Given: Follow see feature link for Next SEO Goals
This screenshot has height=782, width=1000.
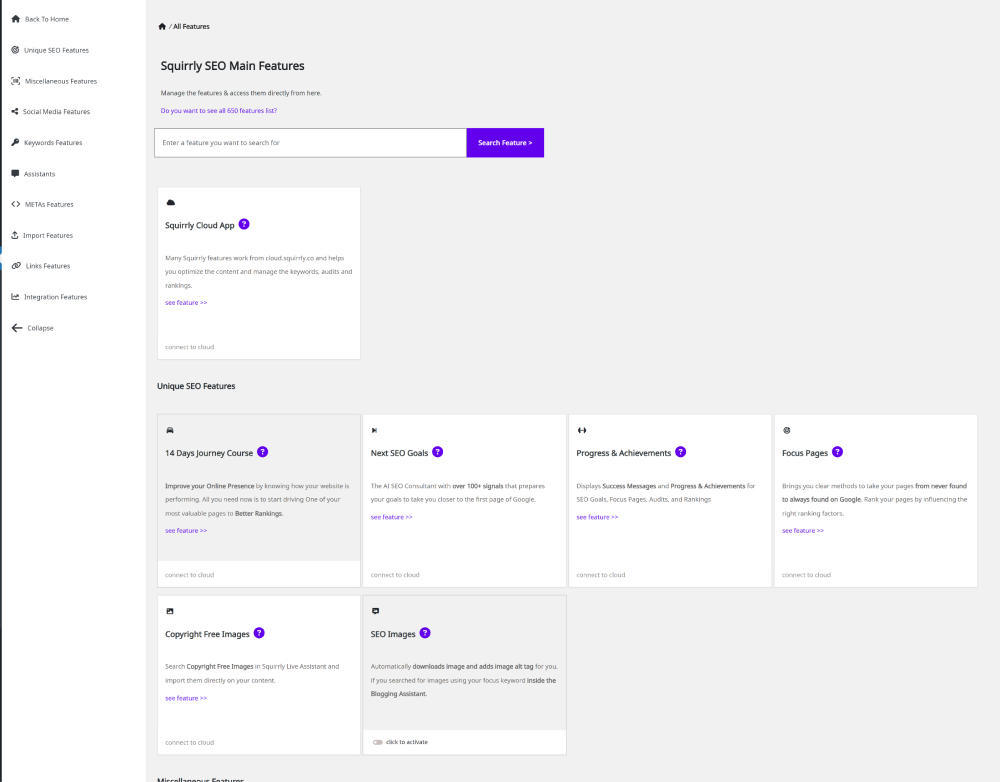Looking at the screenshot, I should point(392,517).
